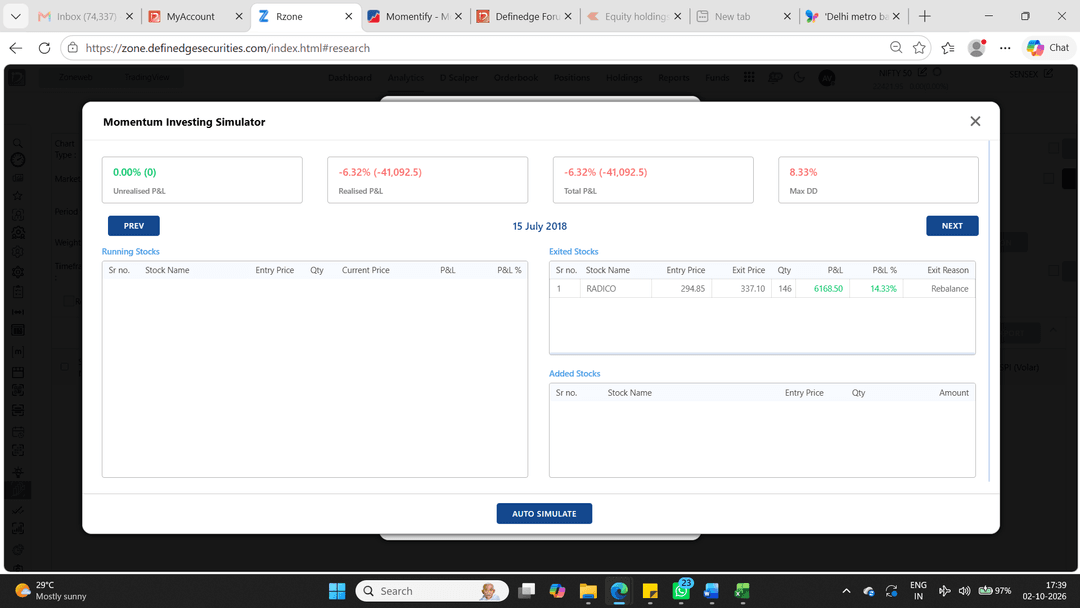Screen dimensions: 1080x608
Task: Open the Copilot Chat sidebar
Action: coord(1048,48)
